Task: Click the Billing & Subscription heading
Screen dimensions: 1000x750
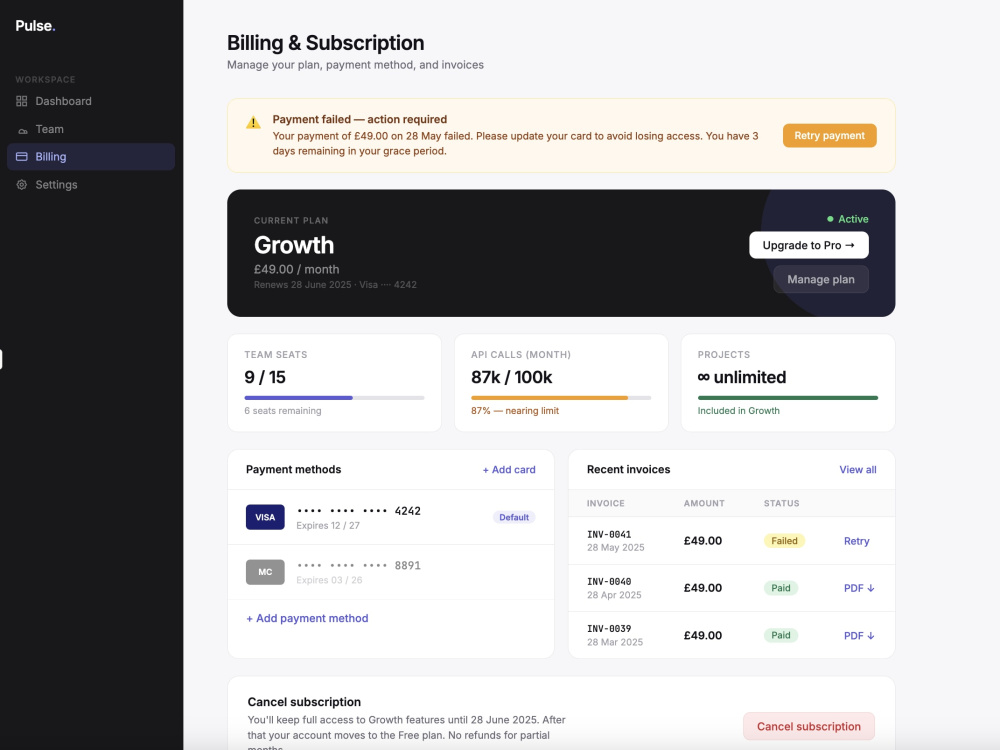Action: point(326,43)
